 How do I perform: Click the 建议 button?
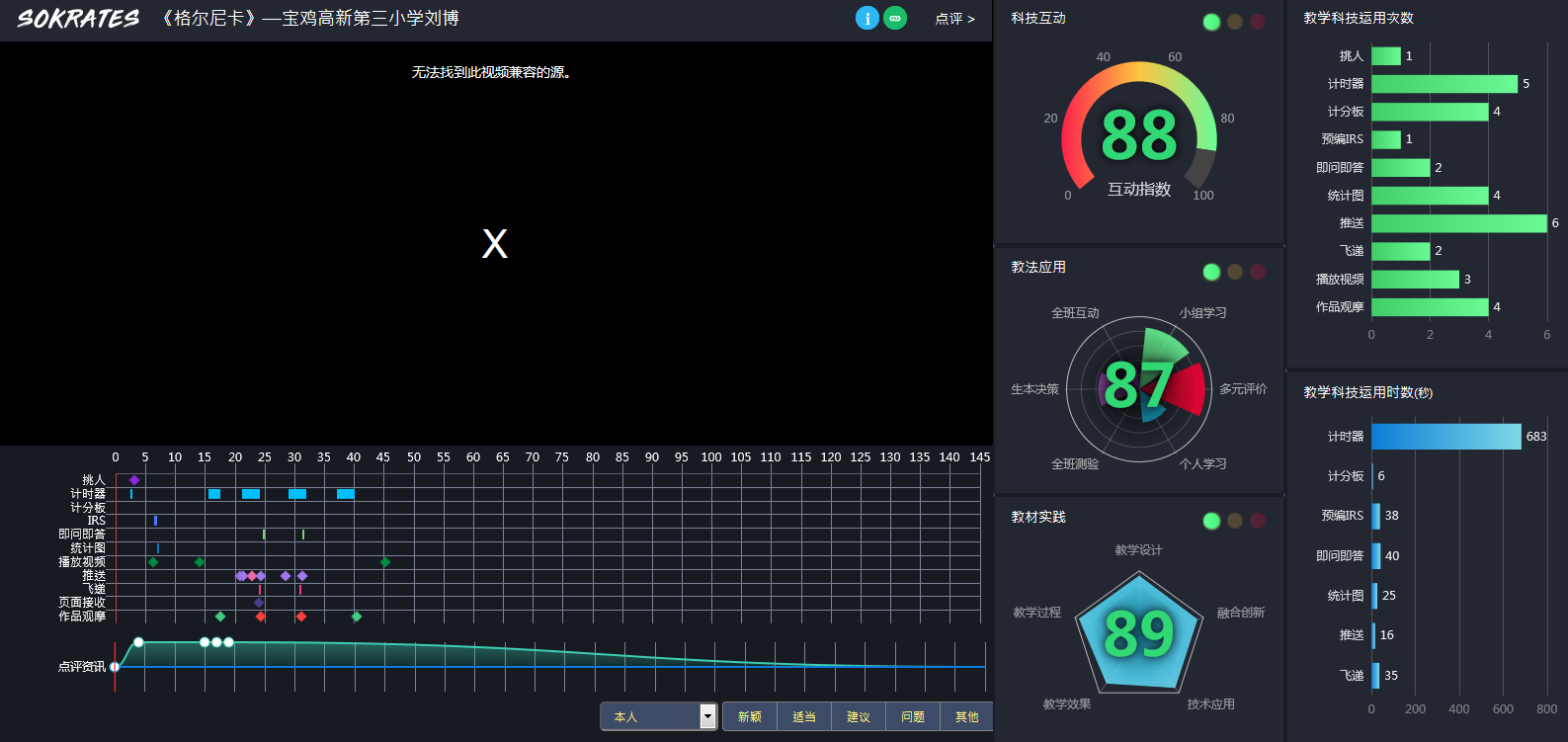tap(859, 716)
